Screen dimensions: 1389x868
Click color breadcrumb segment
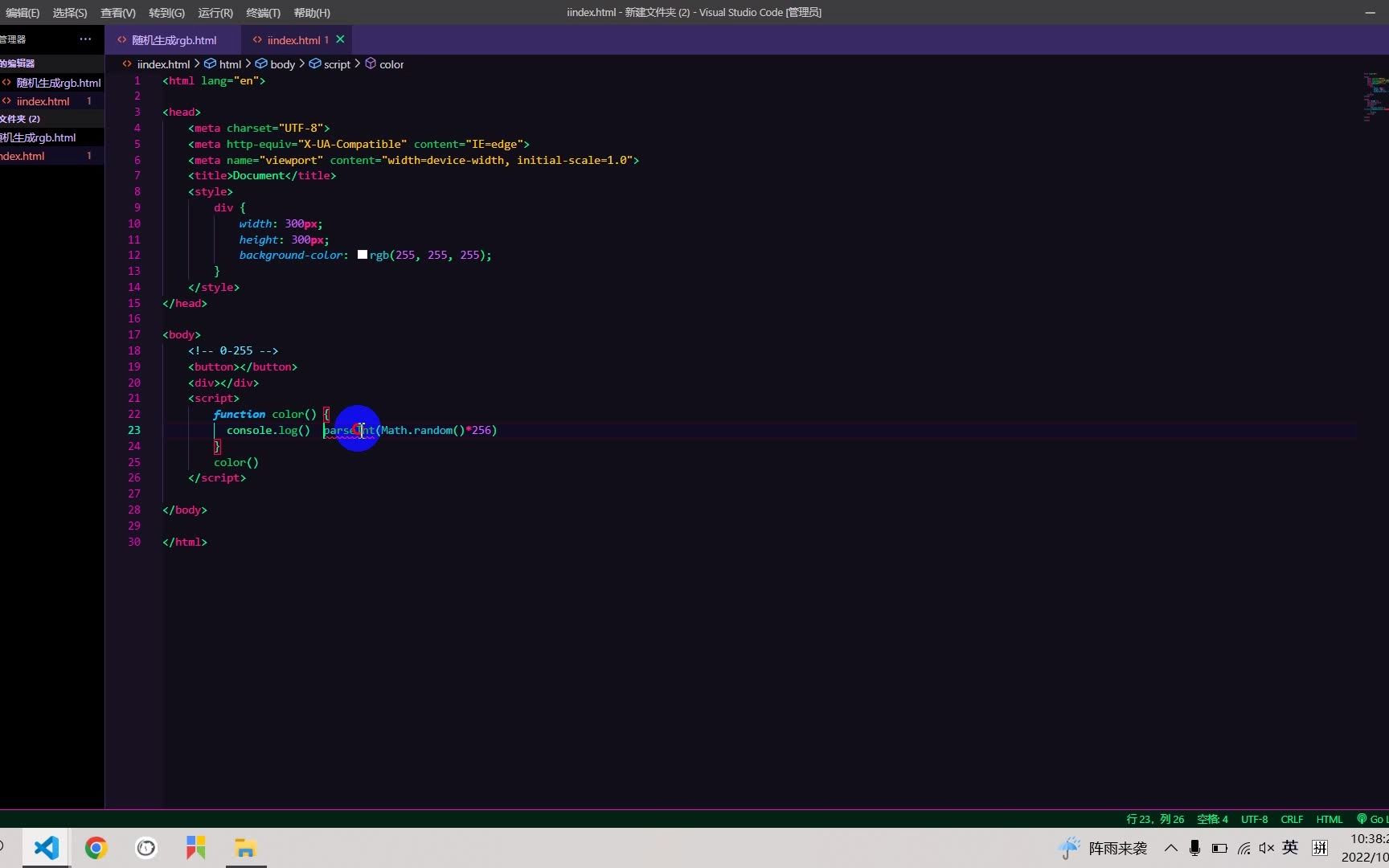click(391, 64)
